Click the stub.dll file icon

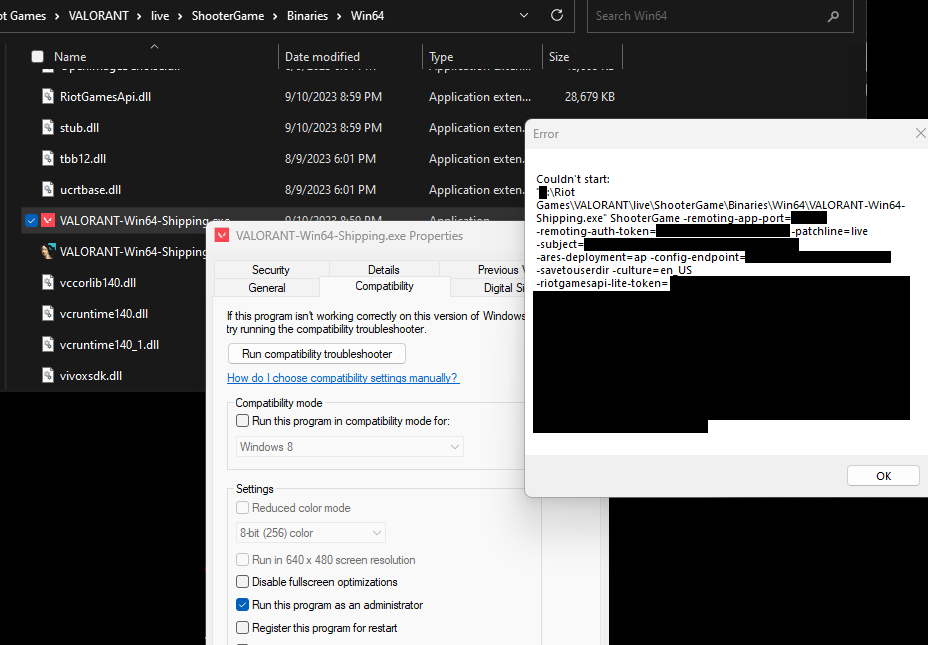(x=48, y=127)
